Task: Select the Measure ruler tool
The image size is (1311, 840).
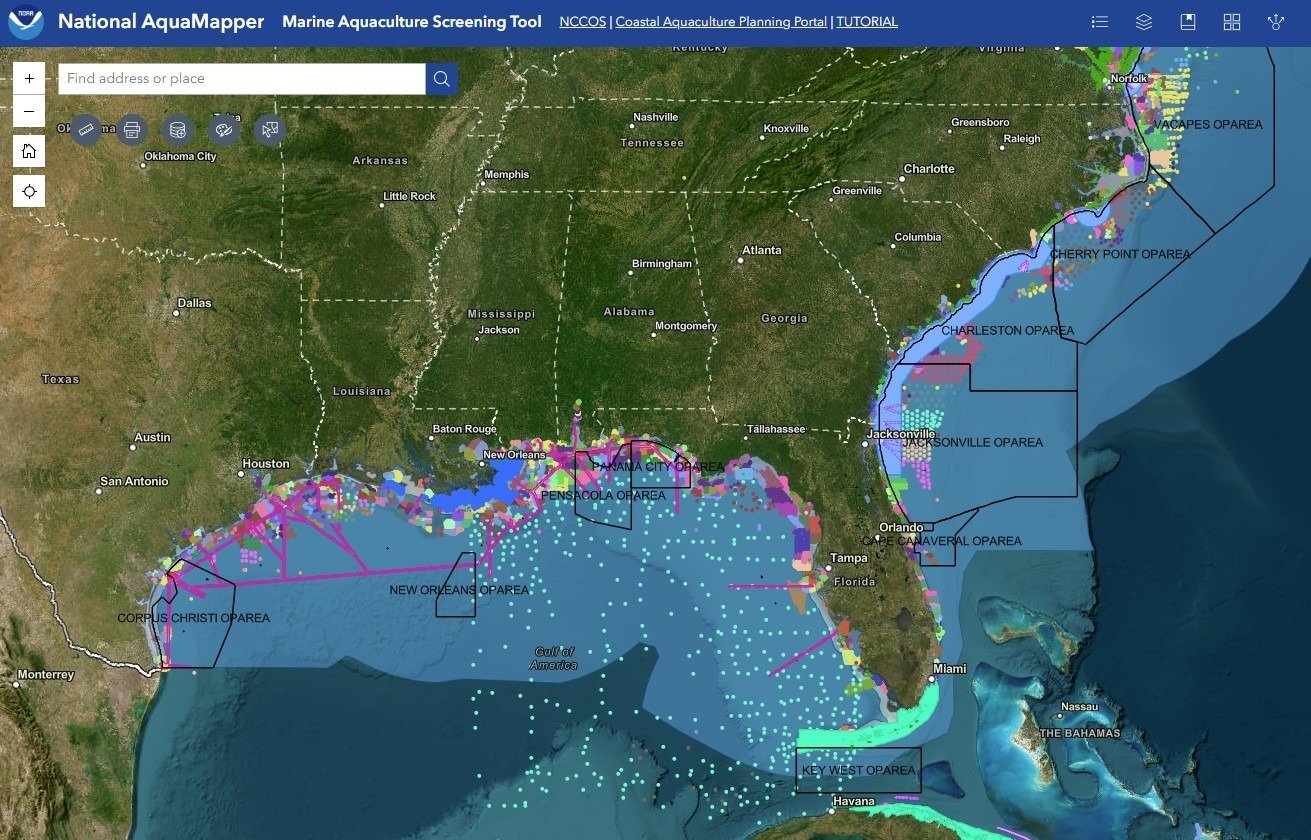Action: tap(86, 129)
